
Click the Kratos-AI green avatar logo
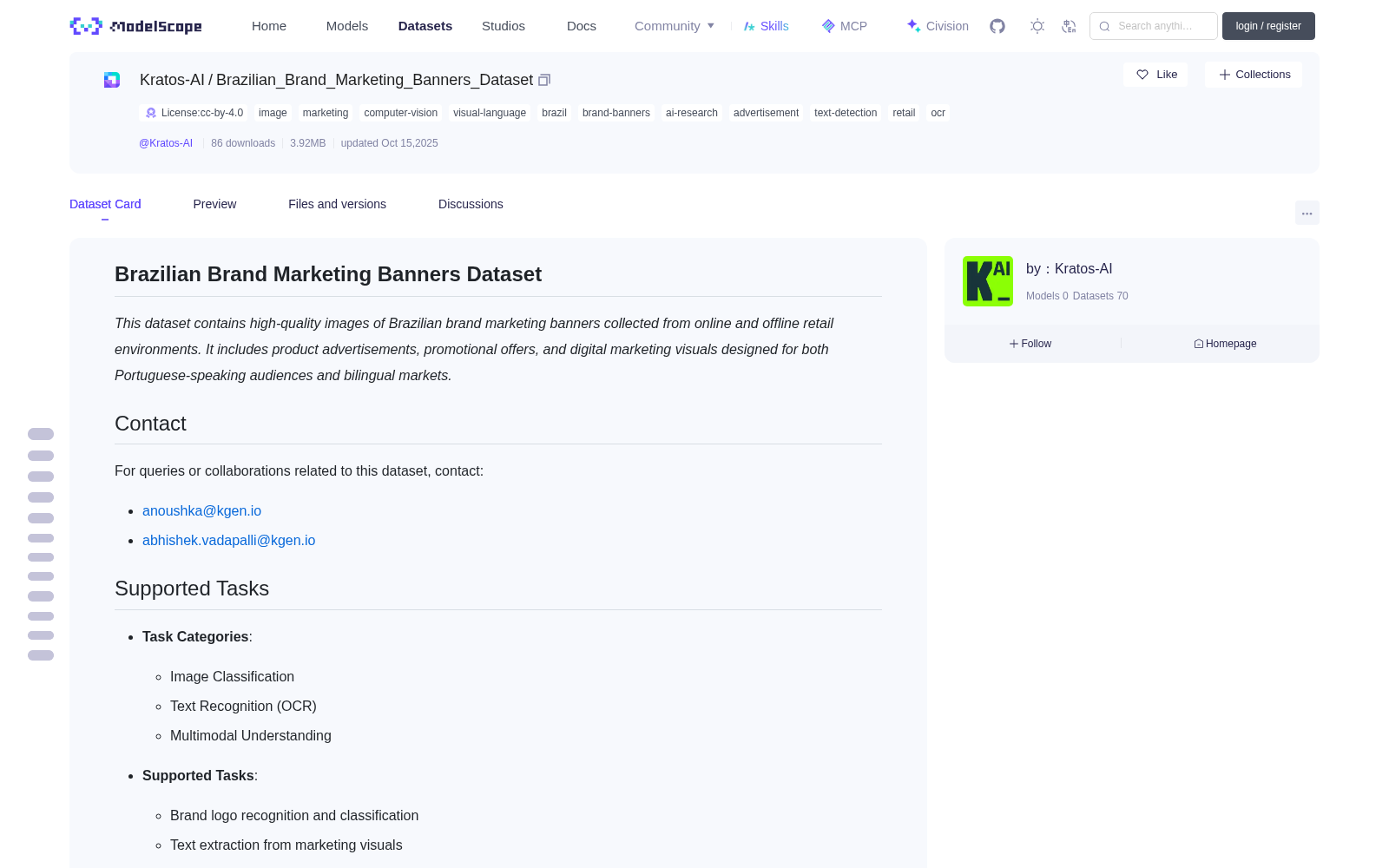988,281
